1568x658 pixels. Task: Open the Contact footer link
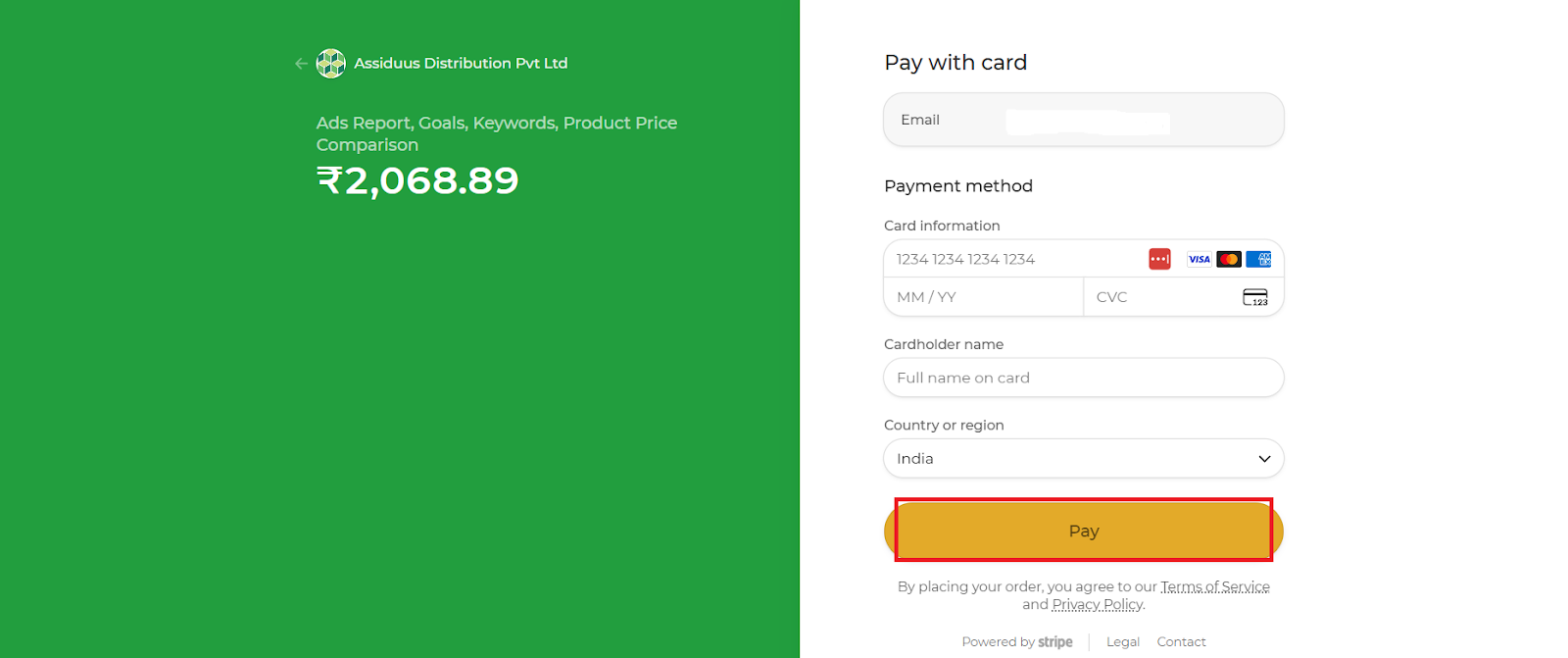click(x=1181, y=642)
